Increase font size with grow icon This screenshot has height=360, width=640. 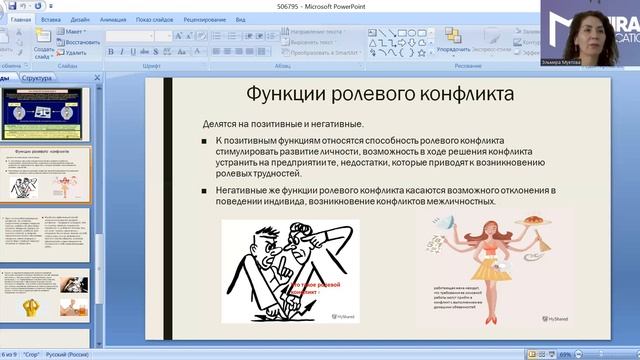click(178, 36)
